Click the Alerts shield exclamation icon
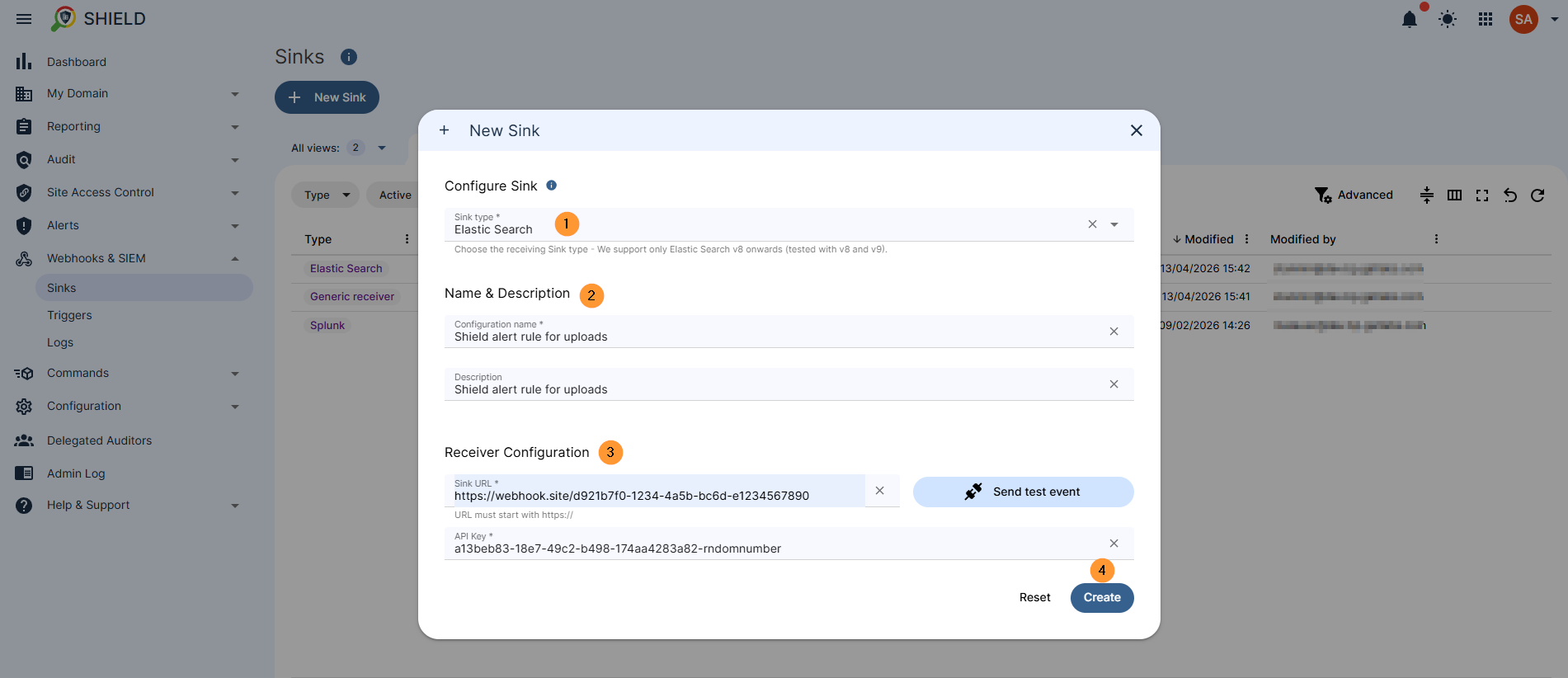 pos(24,225)
